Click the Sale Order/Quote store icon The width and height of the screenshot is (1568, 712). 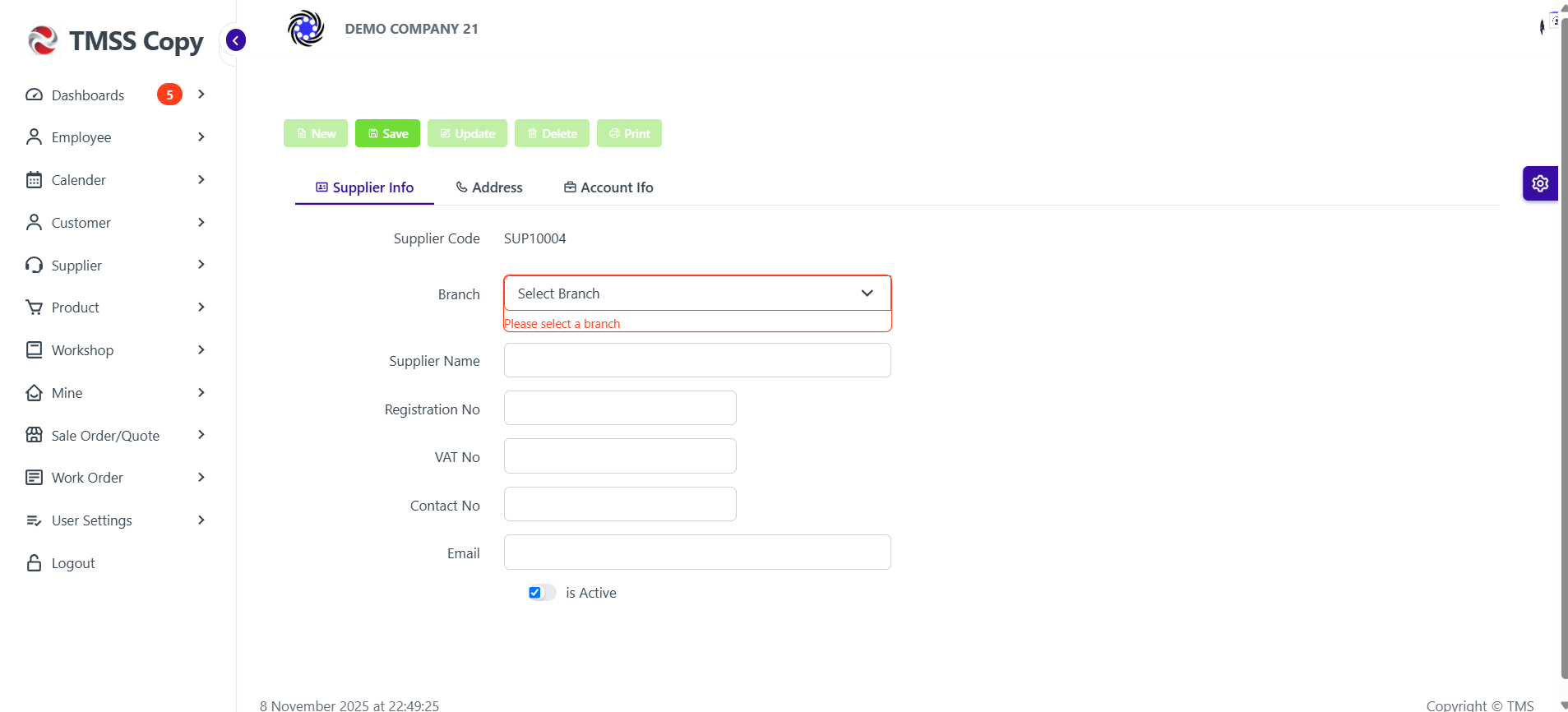coord(34,435)
